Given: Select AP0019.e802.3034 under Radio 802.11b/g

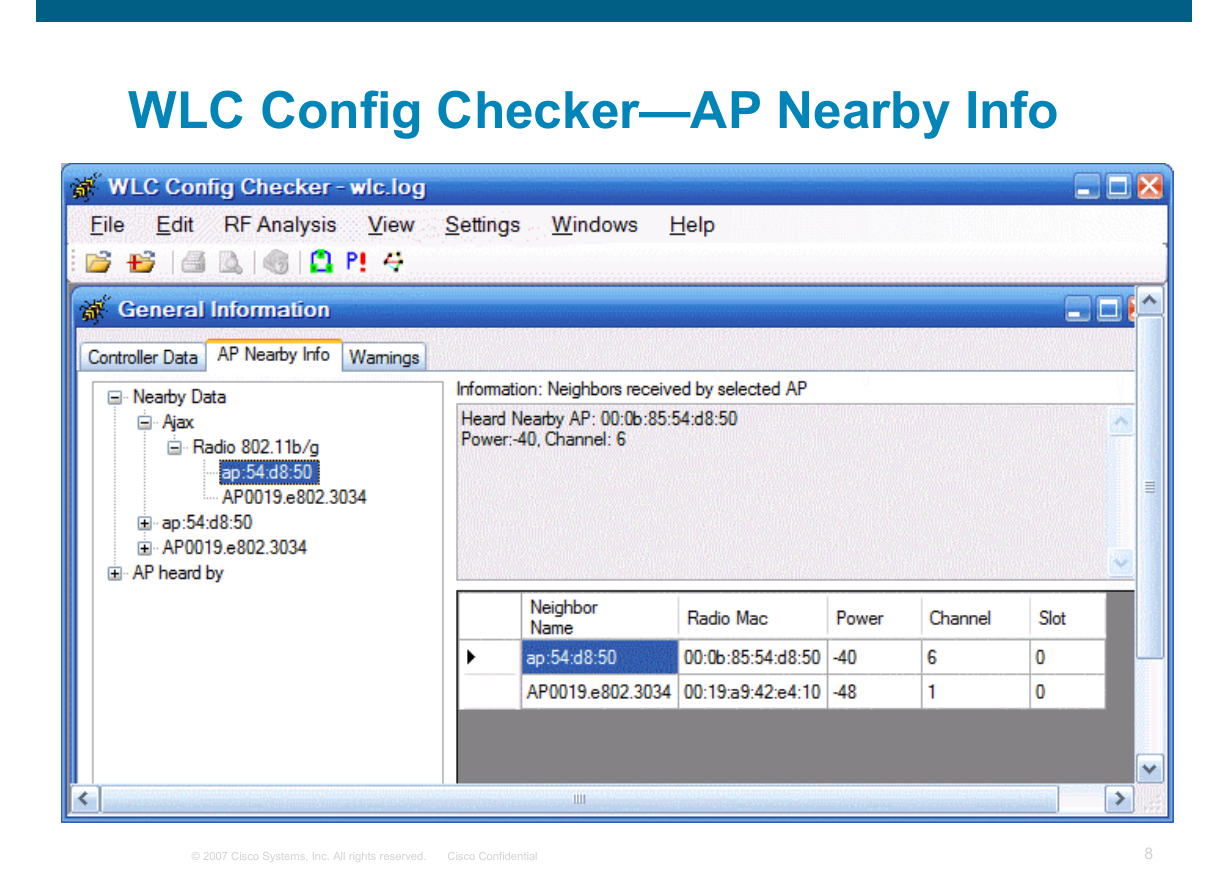Looking at the screenshot, I should tap(294, 497).
